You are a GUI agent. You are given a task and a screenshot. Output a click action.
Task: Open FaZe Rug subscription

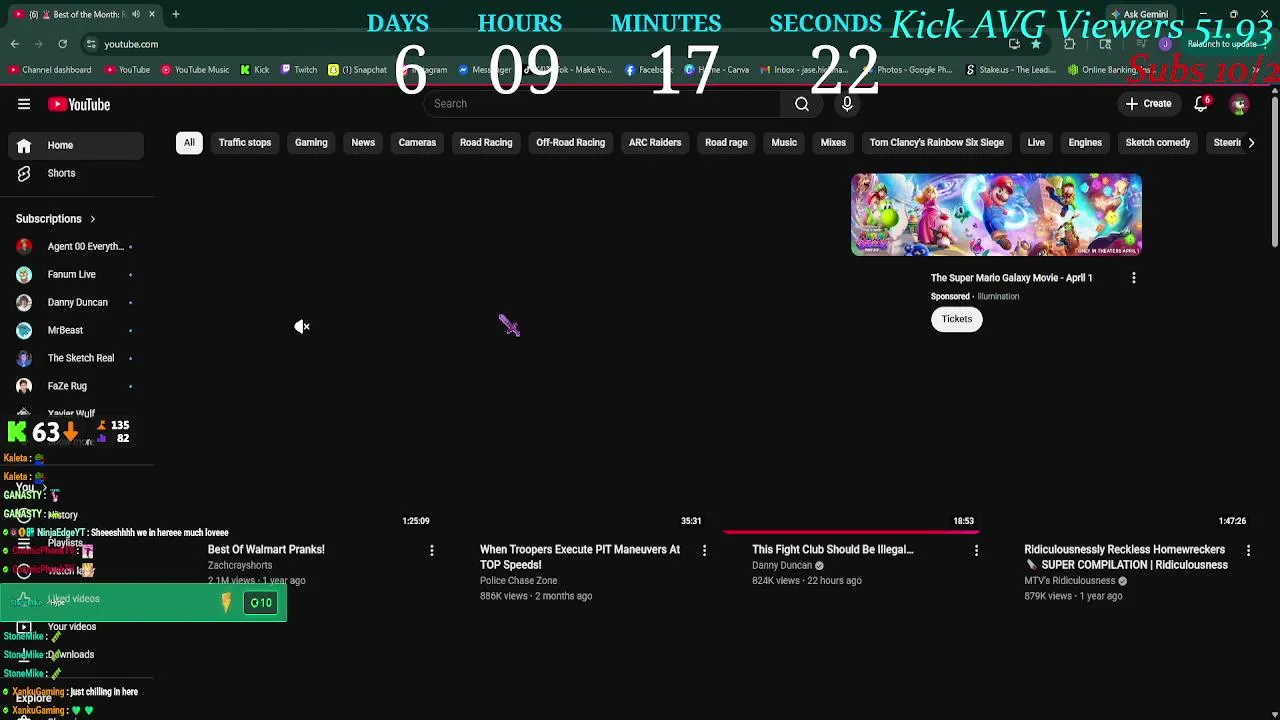[76, 386]
